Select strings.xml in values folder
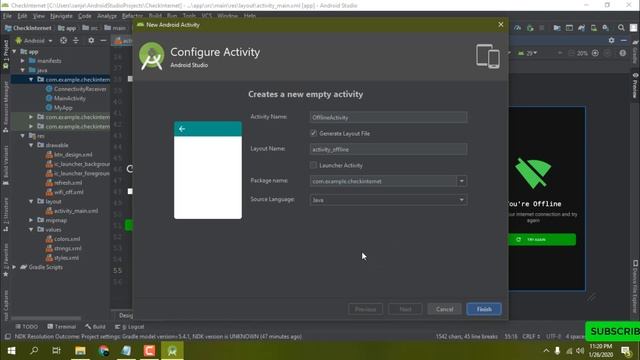Screen dimensions: 640x360 (x=64, y=249)
